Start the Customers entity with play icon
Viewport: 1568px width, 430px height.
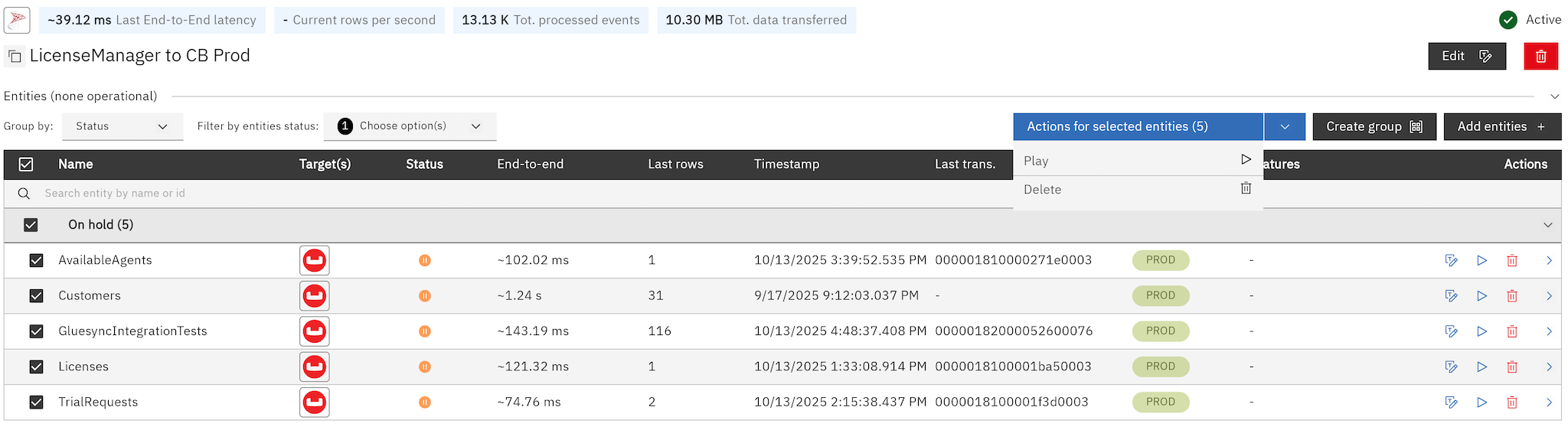(x=1482, y=296)
